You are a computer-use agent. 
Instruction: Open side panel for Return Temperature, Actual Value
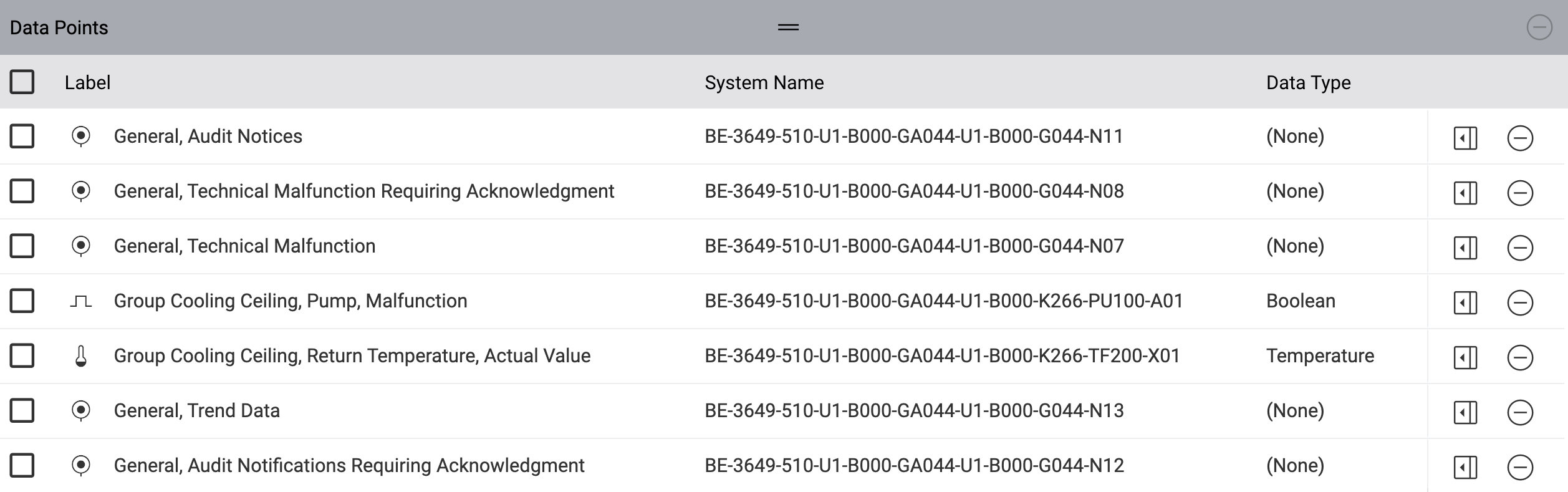pos(1465,357)
